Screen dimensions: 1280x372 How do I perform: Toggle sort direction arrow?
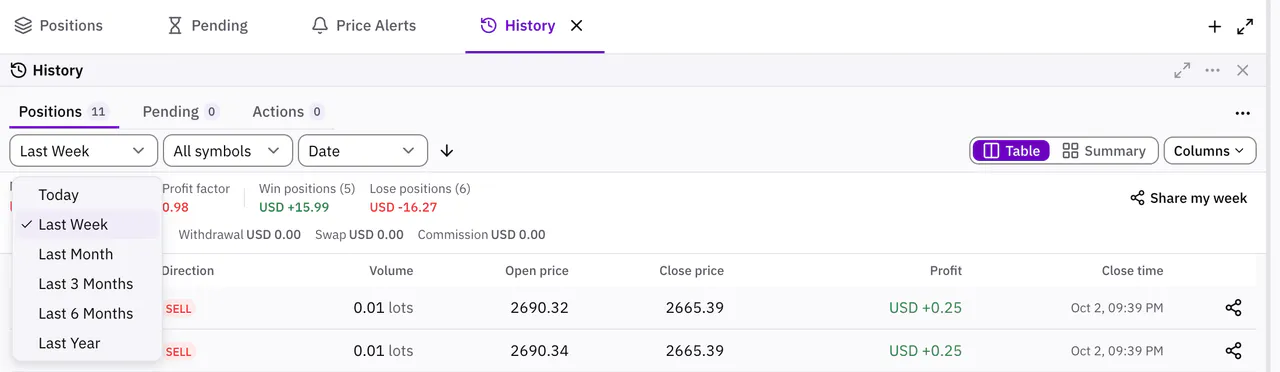tap(447, 151)
